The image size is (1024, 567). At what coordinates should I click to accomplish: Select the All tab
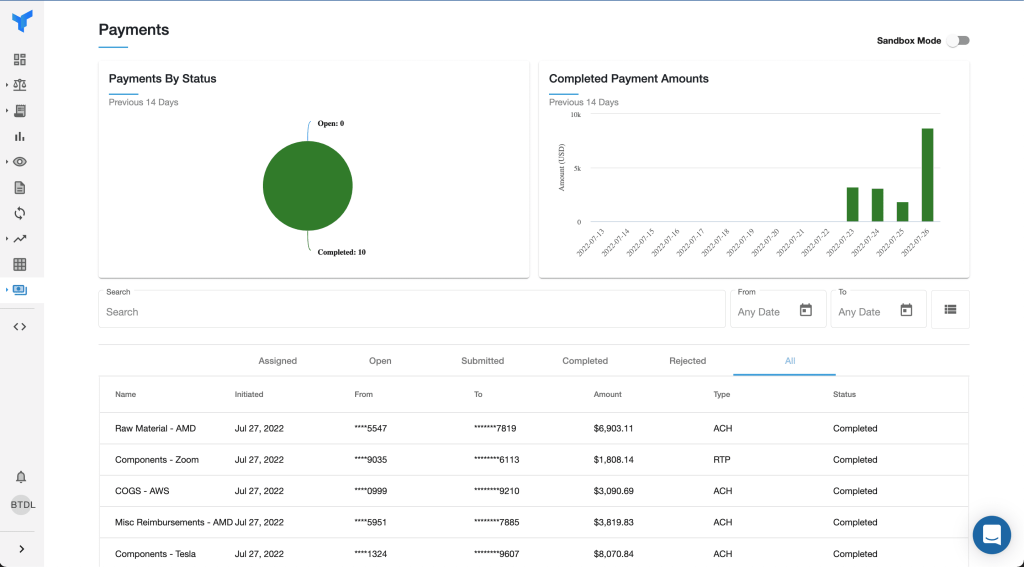790,361
